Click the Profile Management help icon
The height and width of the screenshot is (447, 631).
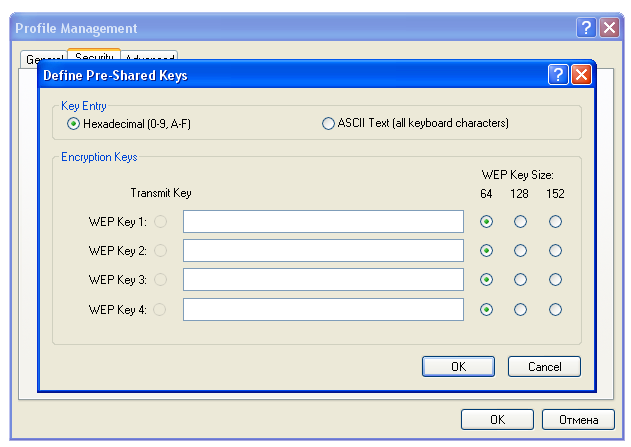587,28
